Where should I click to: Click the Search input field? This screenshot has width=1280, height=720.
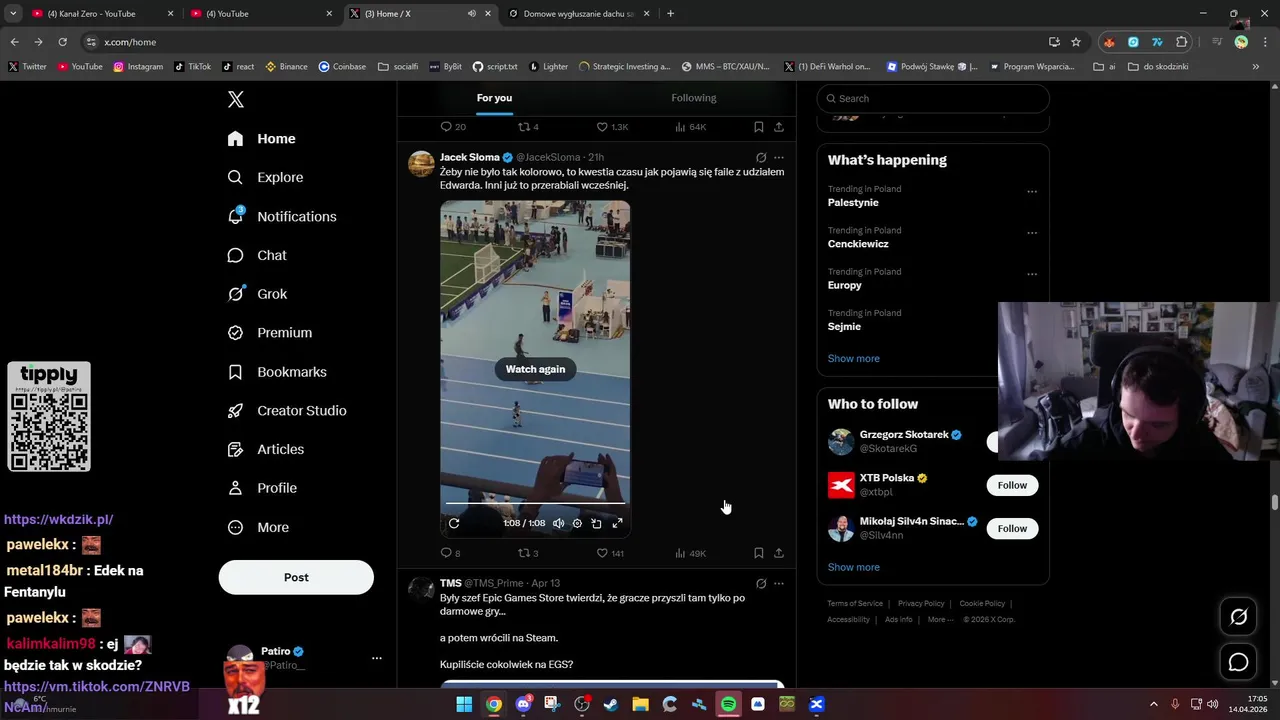pyautogui.click(x=933, y=98)
